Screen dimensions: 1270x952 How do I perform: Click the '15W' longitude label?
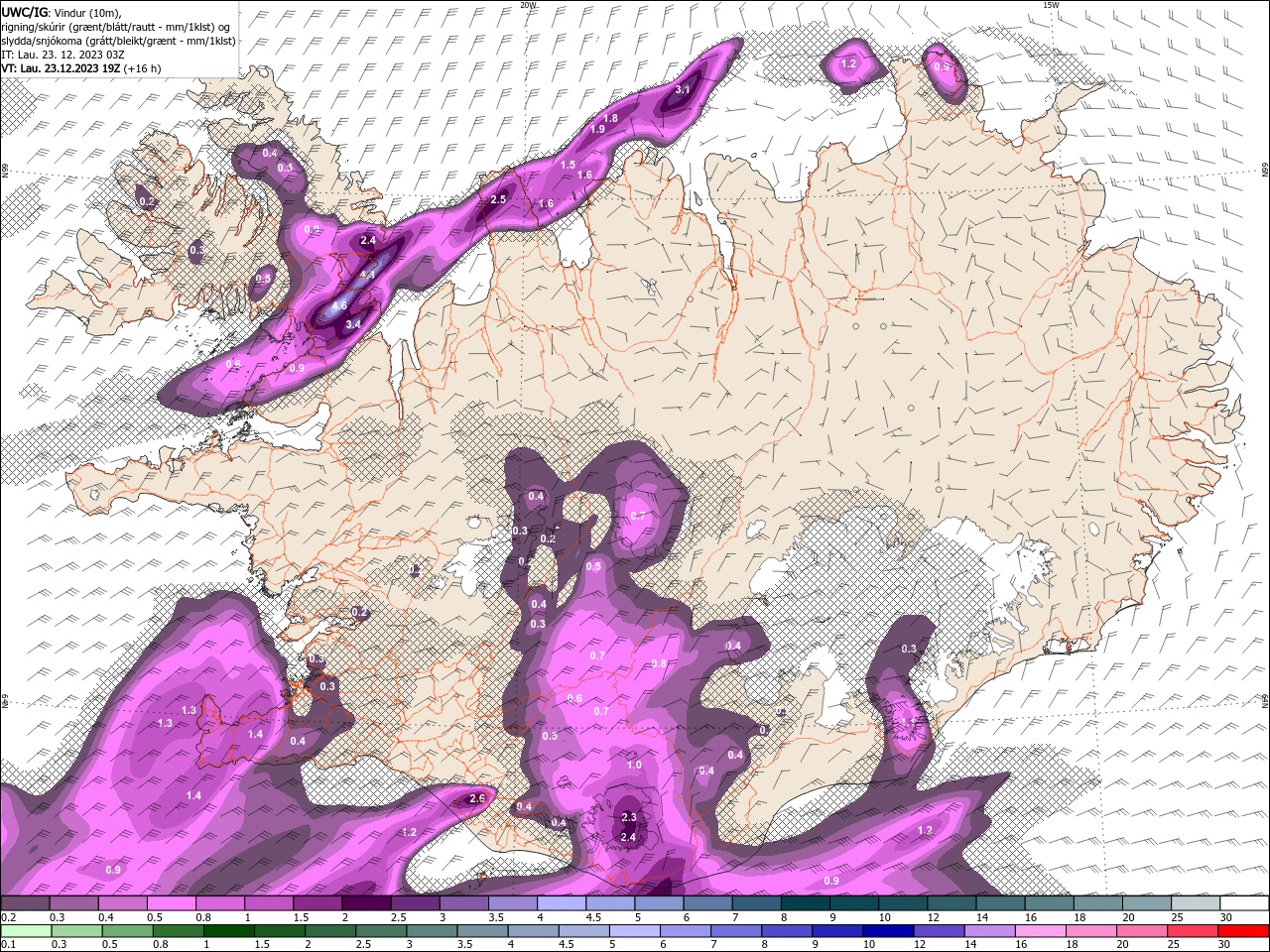click(x=1051, y=5)
